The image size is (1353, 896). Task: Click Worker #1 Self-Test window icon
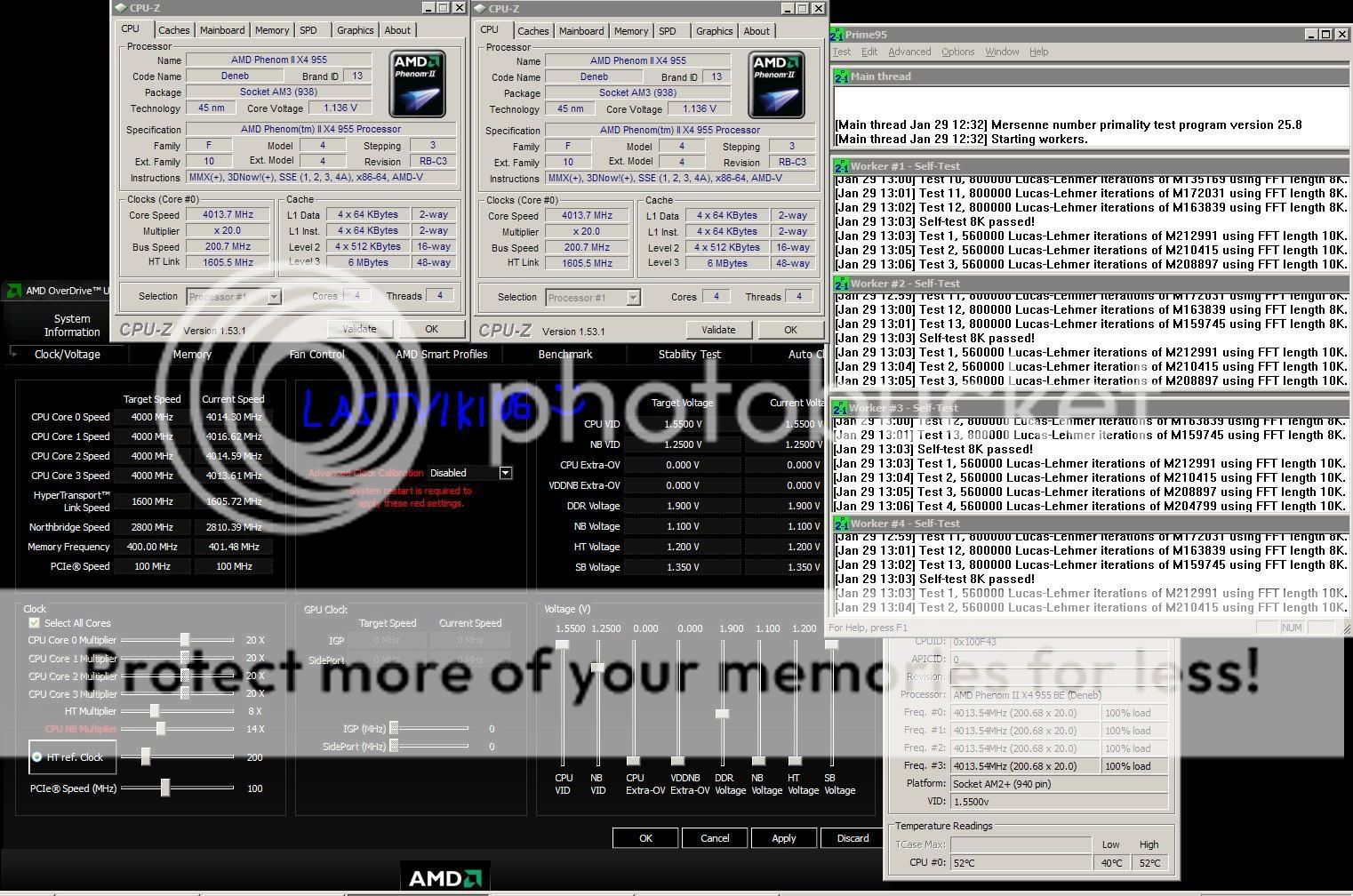[841, 166]
